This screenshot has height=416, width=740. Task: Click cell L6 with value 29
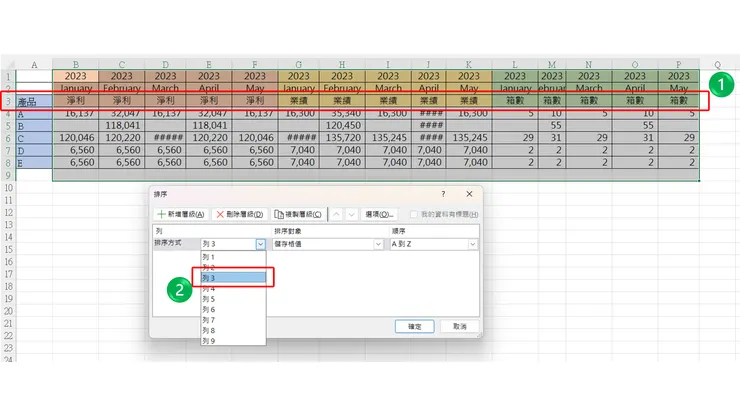(x=514, y=138)
